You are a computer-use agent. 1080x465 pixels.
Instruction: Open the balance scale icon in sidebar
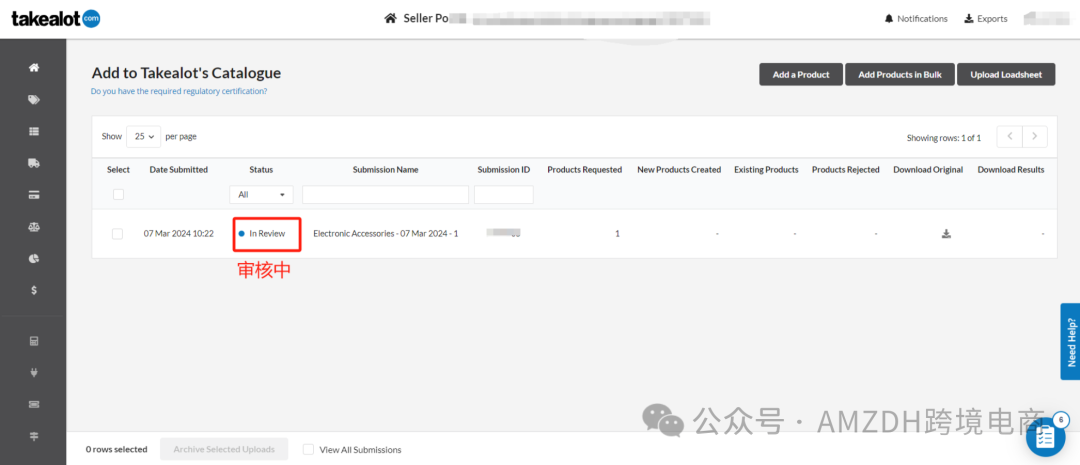click(33, 227)
